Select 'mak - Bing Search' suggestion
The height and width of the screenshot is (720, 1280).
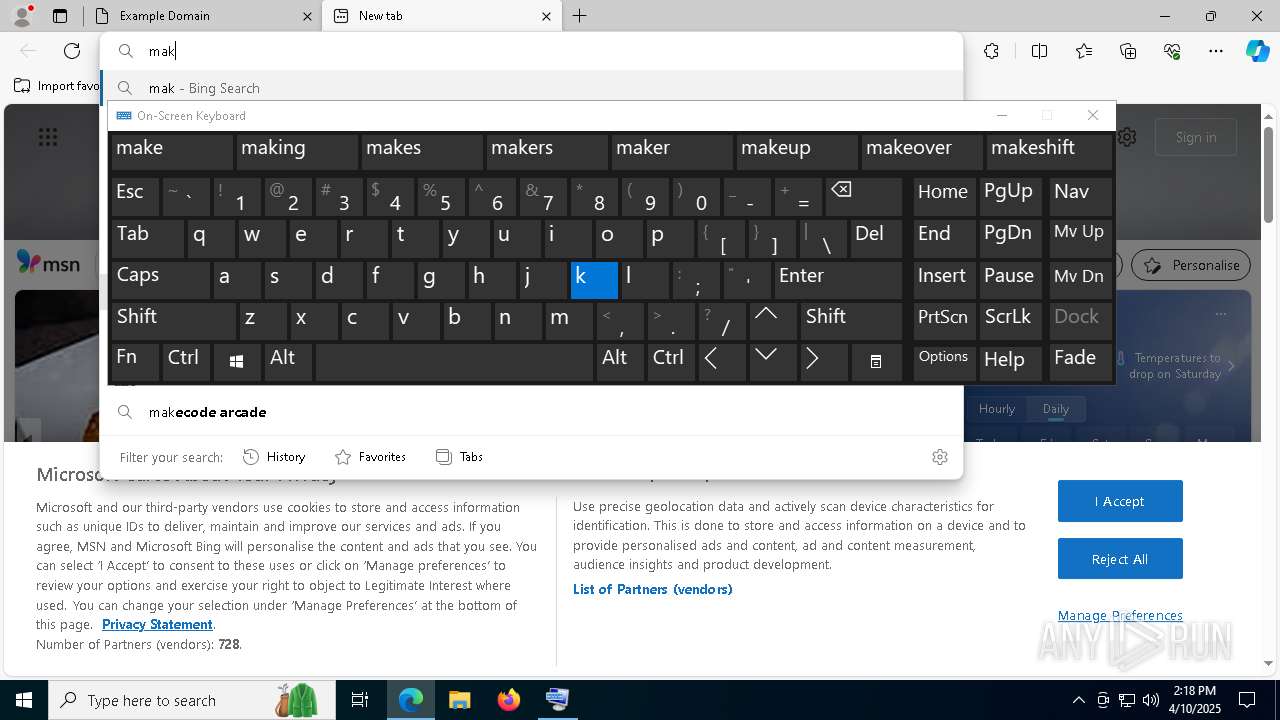(531, 88)
